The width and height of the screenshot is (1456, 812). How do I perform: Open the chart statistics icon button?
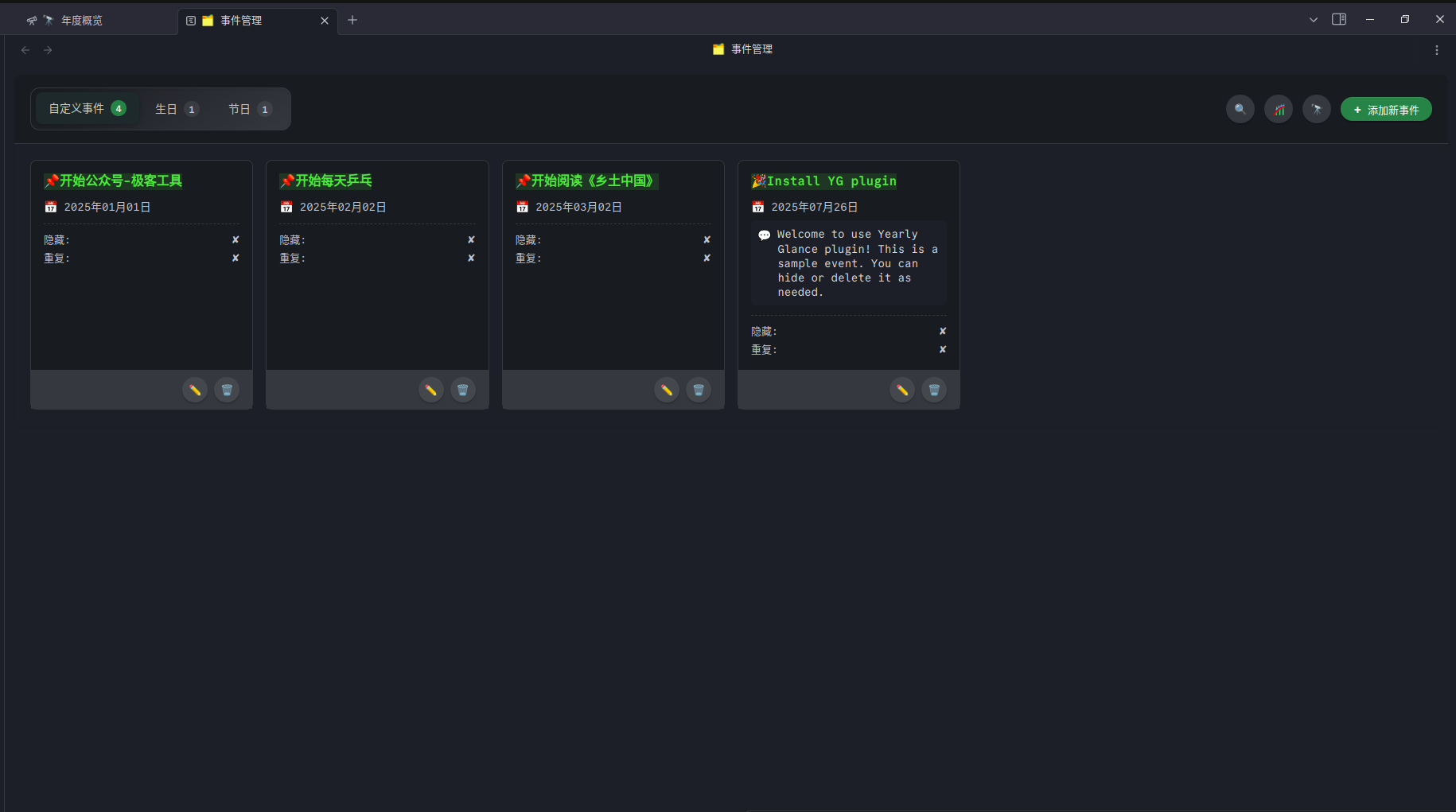1279,109
